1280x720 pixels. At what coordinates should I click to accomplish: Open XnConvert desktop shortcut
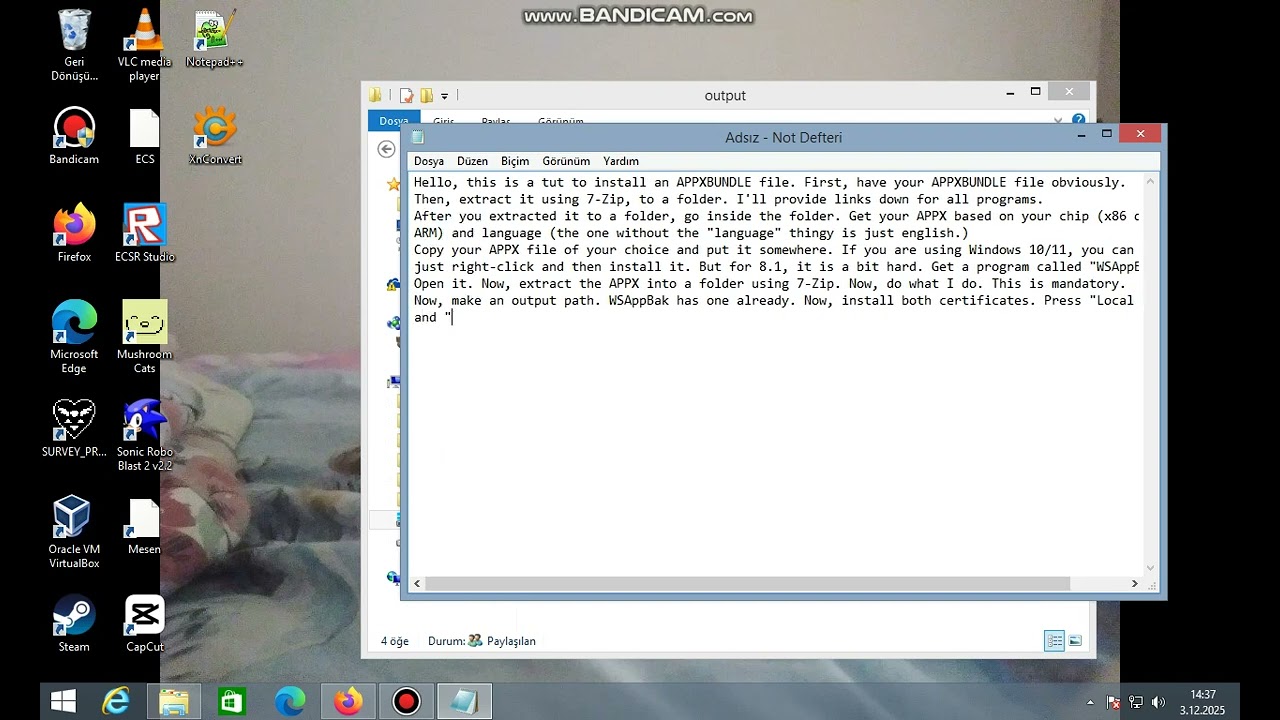pos(215,137)
